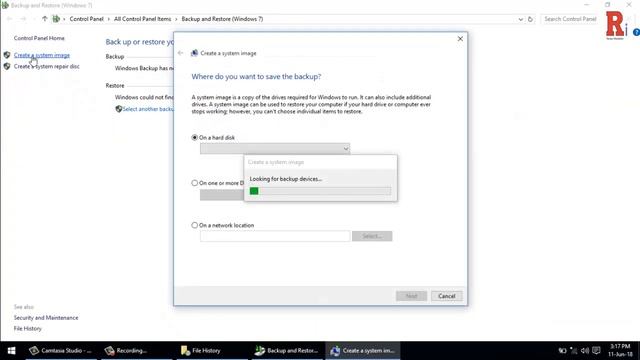The image size is (640, 360).
Task: Cancel the system image wizard
Action: click(447, 296)
